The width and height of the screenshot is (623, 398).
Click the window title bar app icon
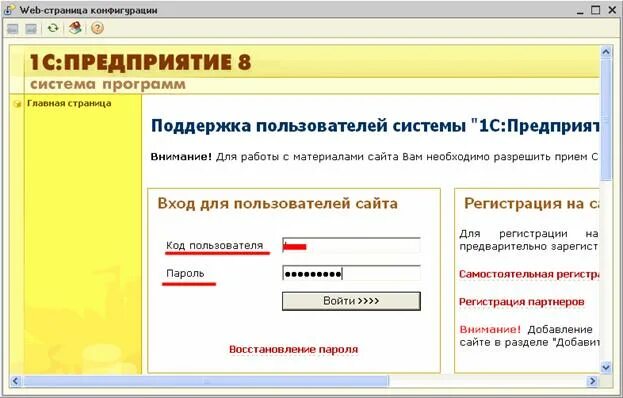click(x=9, y=10)
